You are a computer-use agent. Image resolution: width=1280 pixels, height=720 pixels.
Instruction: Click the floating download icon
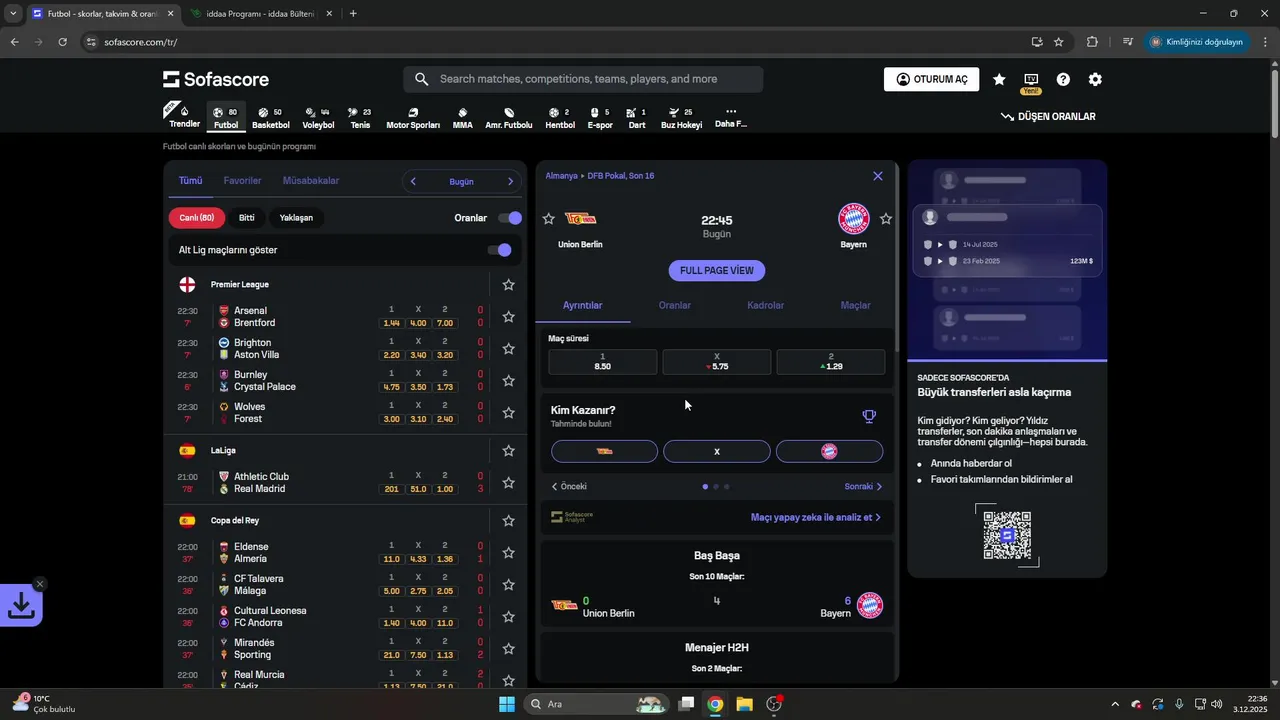21,605
